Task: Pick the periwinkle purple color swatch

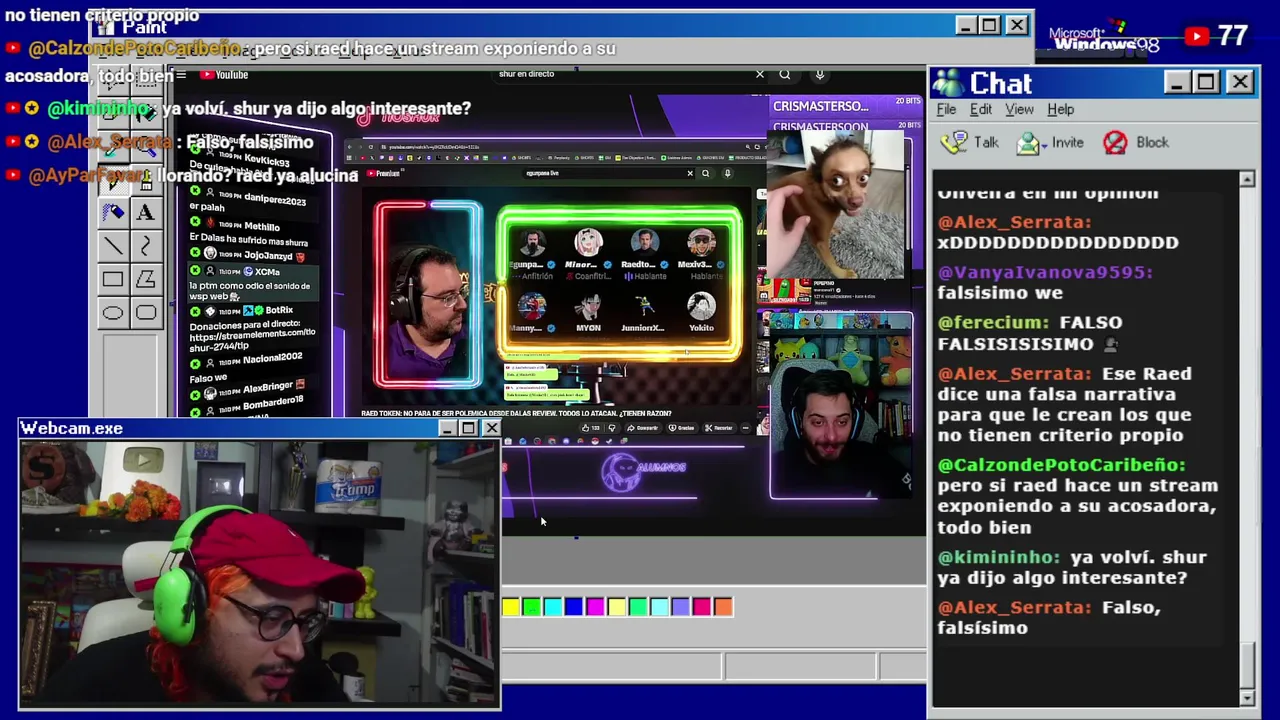Action: click(x=680, y=606)
